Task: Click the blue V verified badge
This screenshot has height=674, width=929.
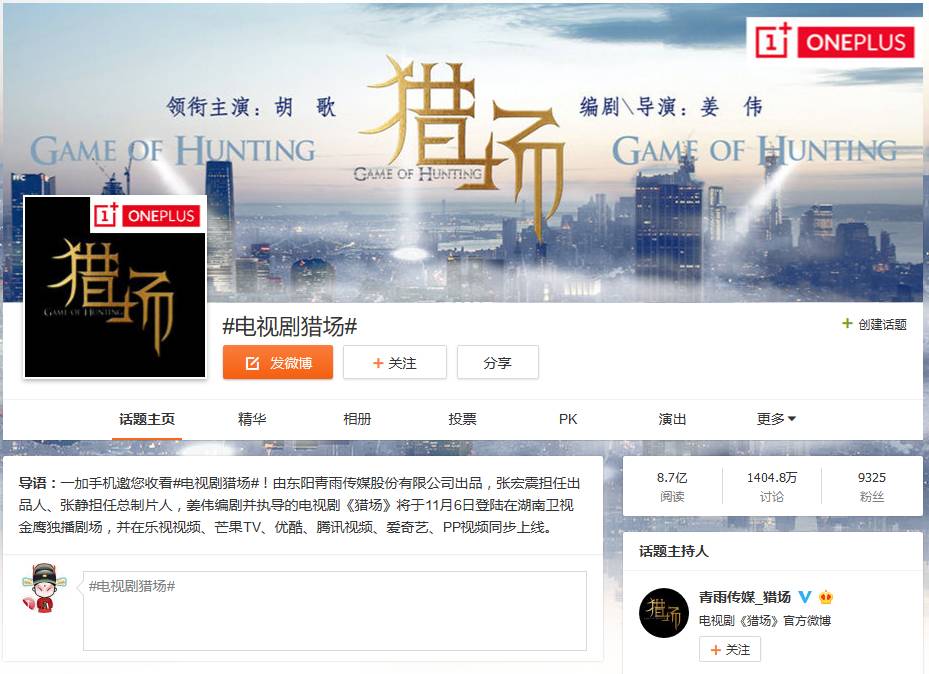Action: [x=805, y=597]
